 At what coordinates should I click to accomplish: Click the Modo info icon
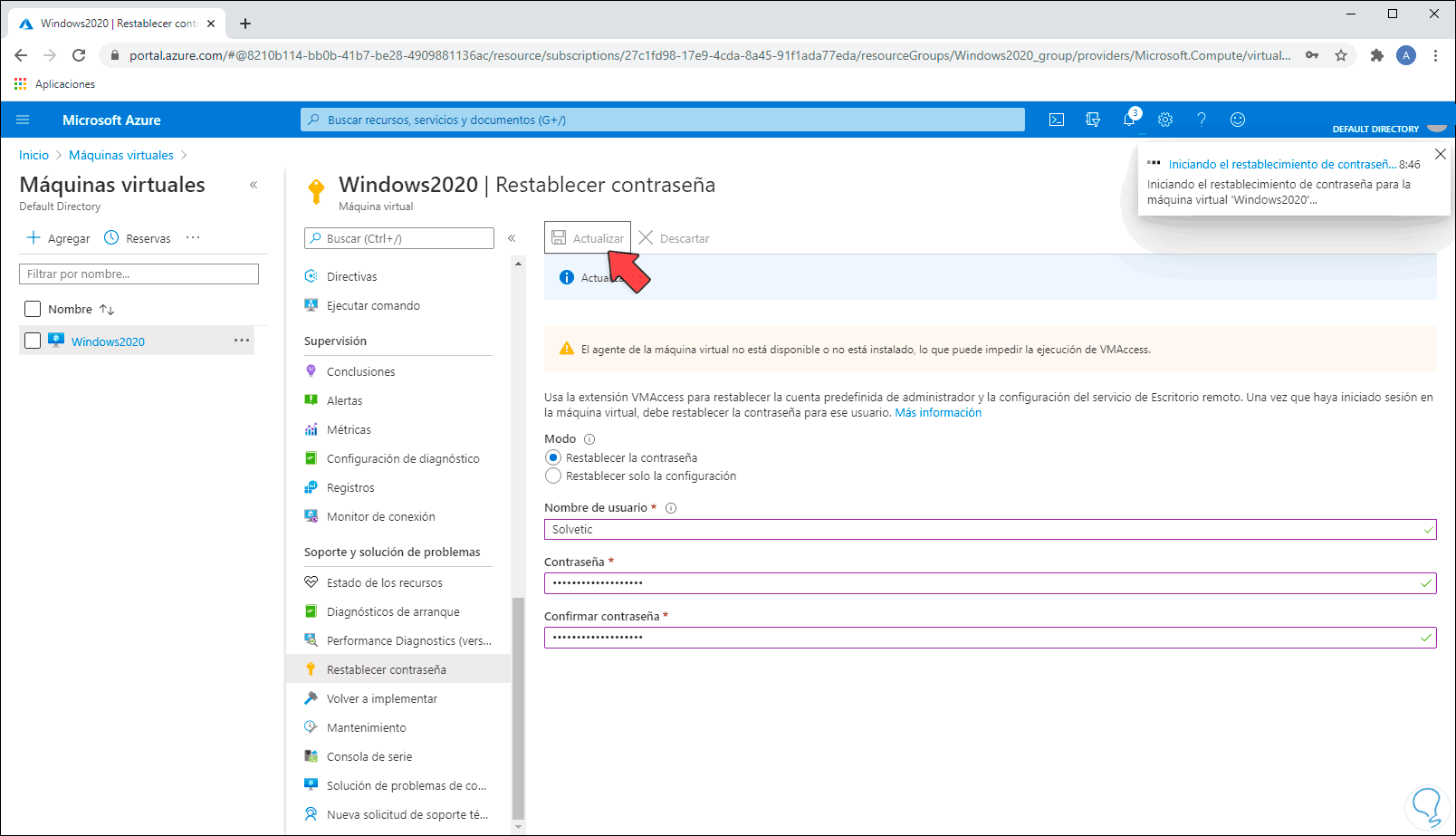point(589,439)
